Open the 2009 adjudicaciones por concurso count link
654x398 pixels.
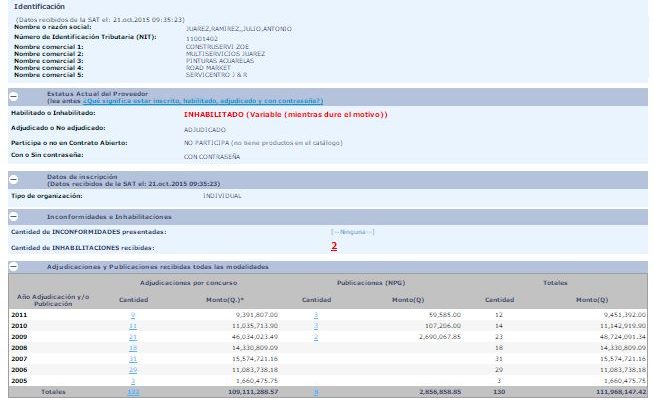133,337
